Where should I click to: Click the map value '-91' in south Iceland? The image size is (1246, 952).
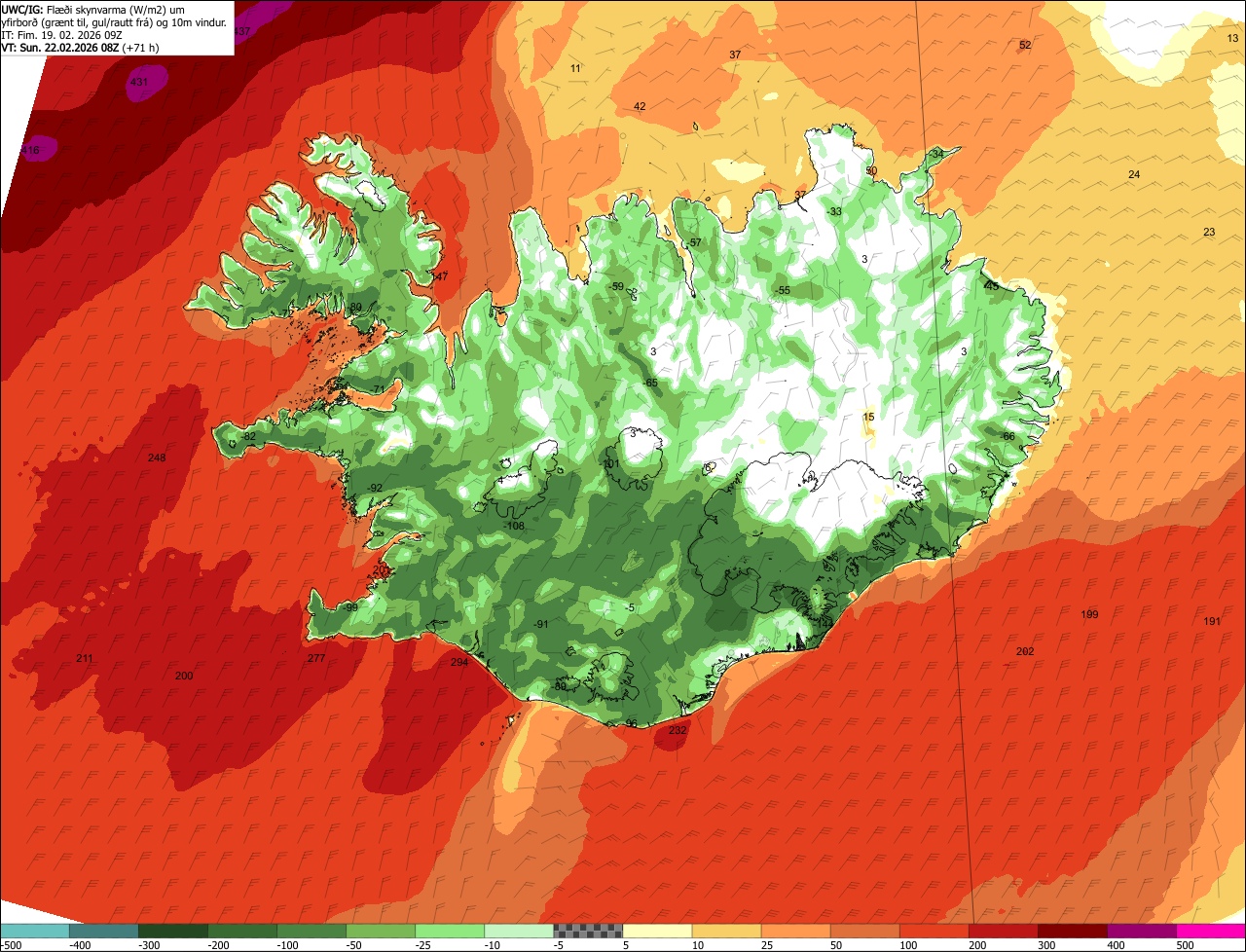541,624
